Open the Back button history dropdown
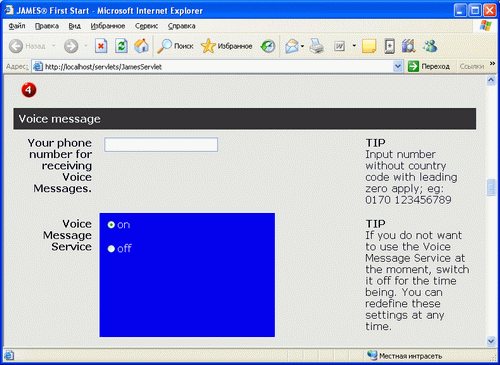Viewport: 500px width, 365px height. coord(53,46)
